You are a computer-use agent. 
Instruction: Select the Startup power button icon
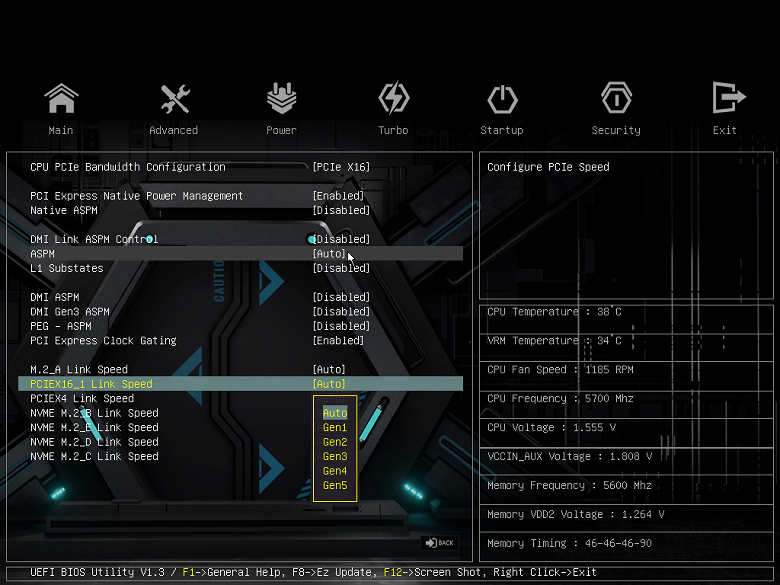coord(502,99)
